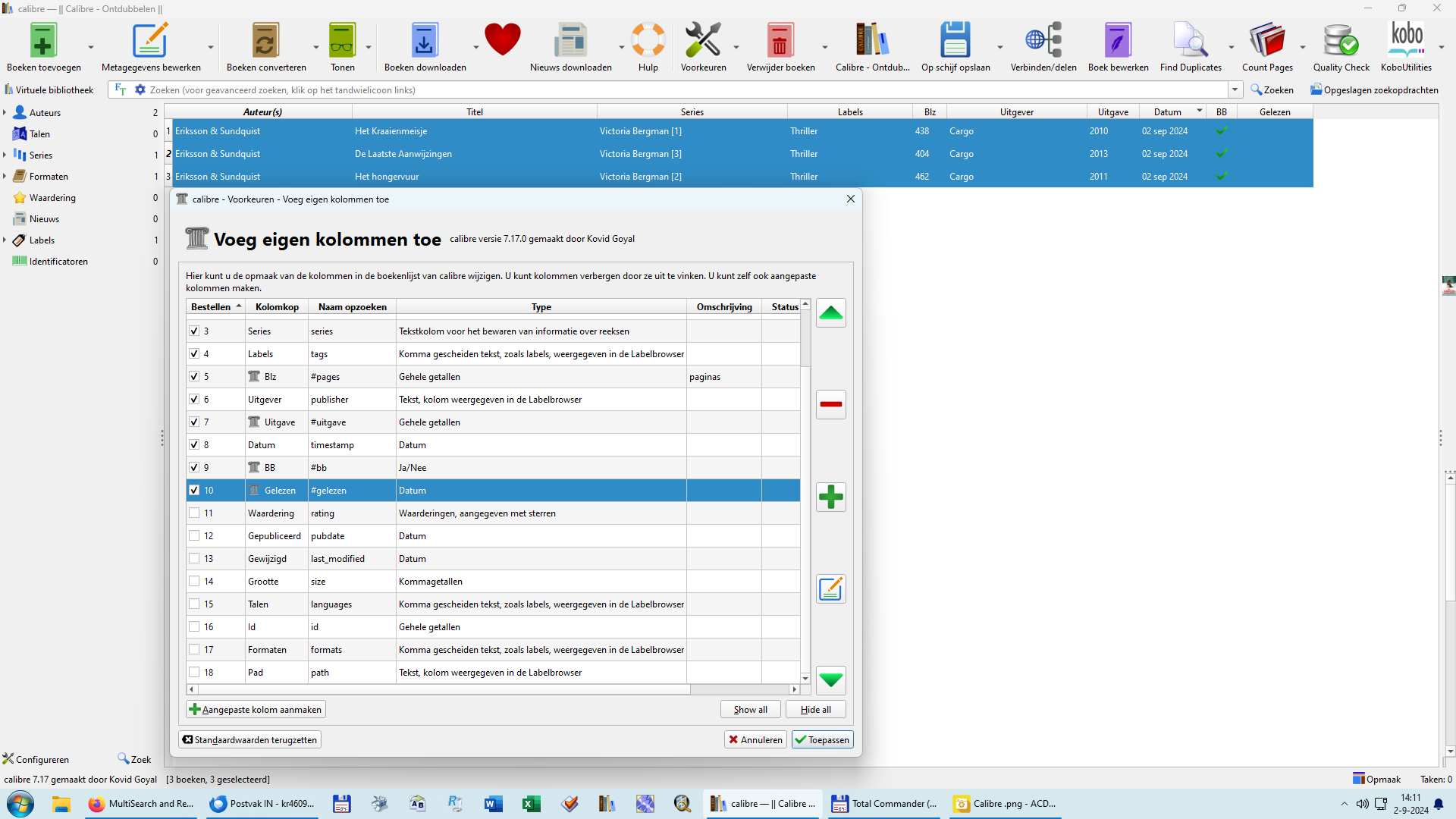
Task: Open Boeken toevoegen dropdown arrow
Action: pos(91,47)
